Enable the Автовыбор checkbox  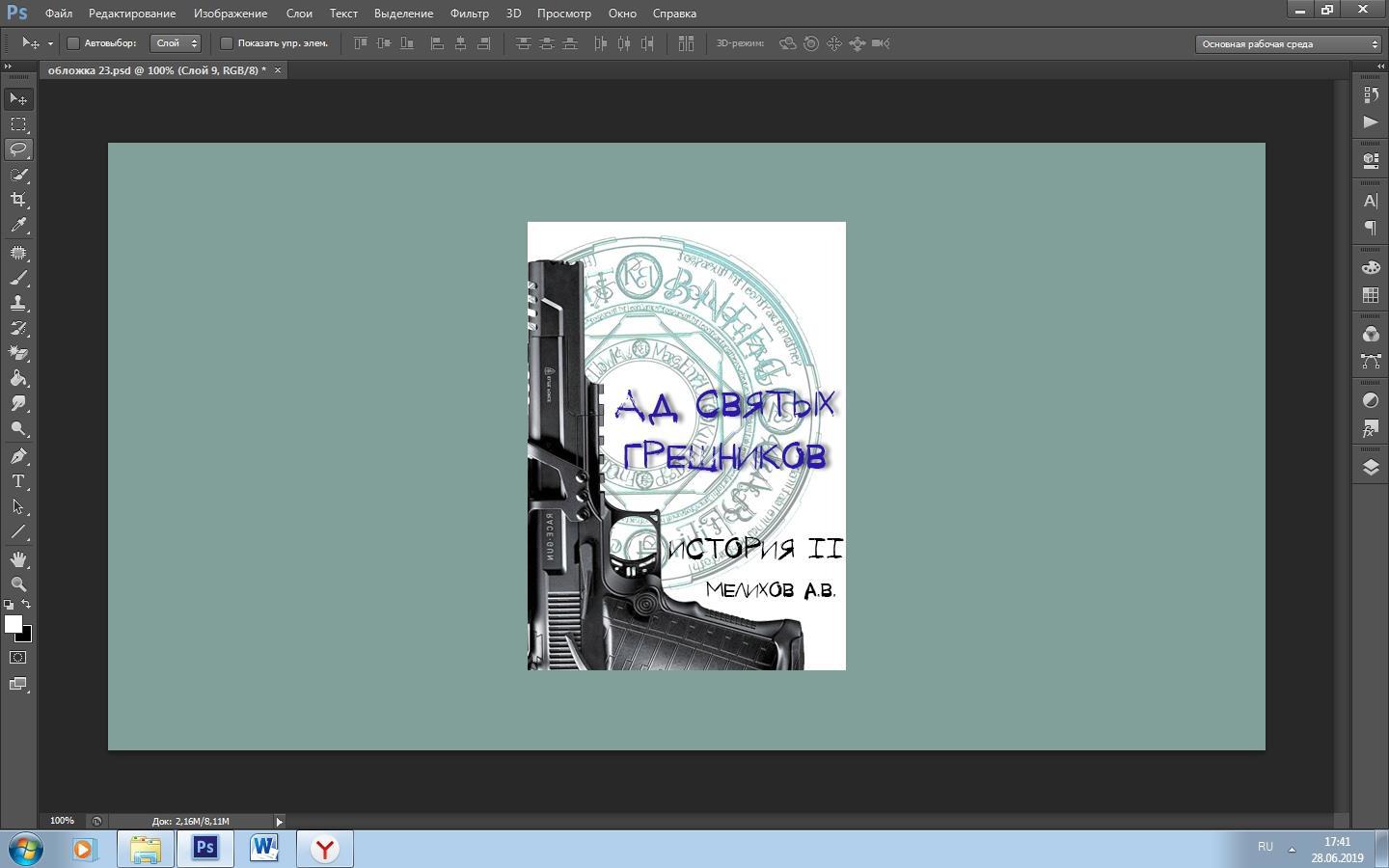point(73,43)
